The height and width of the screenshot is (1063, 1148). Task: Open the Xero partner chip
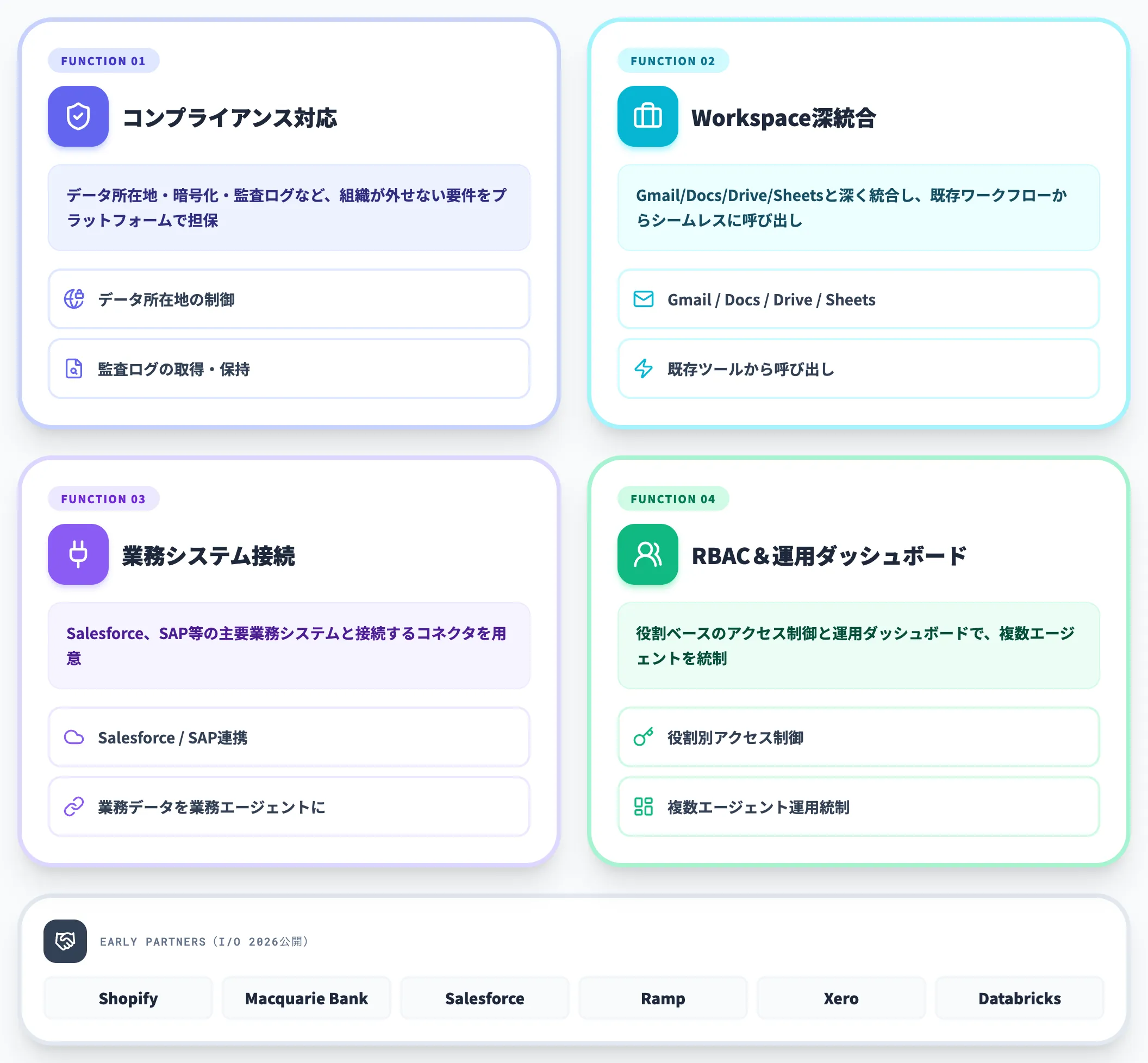(841, 998)
